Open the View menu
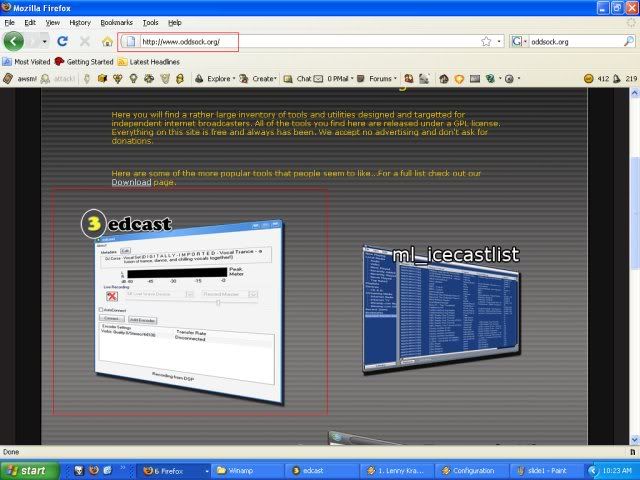Viewport: 640px width, 480px height. [x=52, y=22]
